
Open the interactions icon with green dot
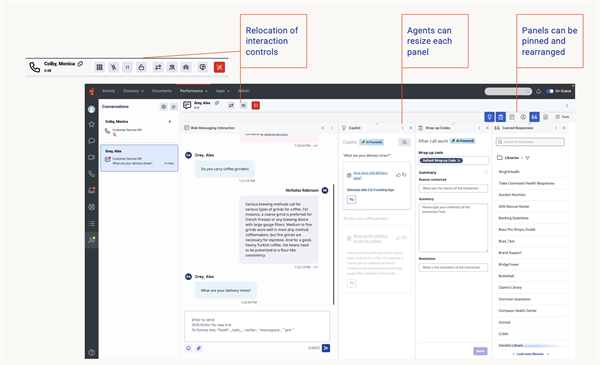tap(91, 240)
